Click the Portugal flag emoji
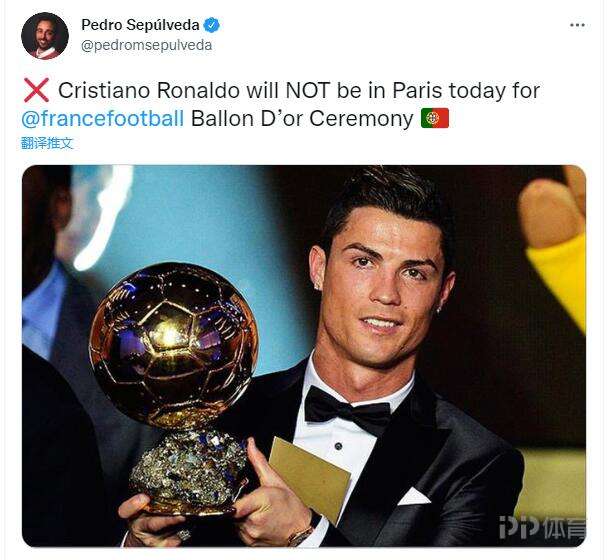Viewport: 609px width, 560px height. coord(435,118)
